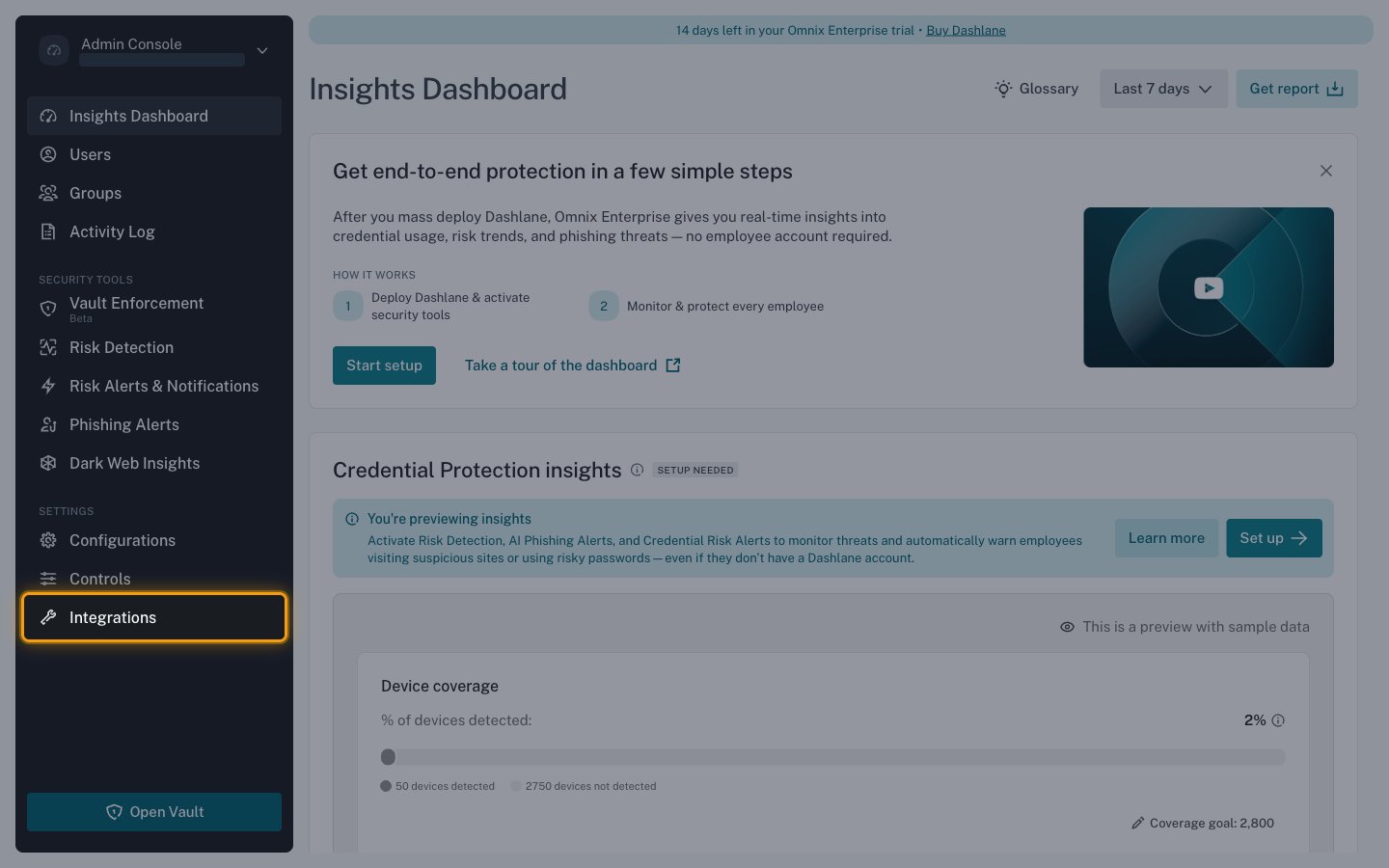Image resolution: width=1389 pixels, height=868 pixels.
Task: Click Buy Dashlane link in trial banner
Action: (966, 30)
